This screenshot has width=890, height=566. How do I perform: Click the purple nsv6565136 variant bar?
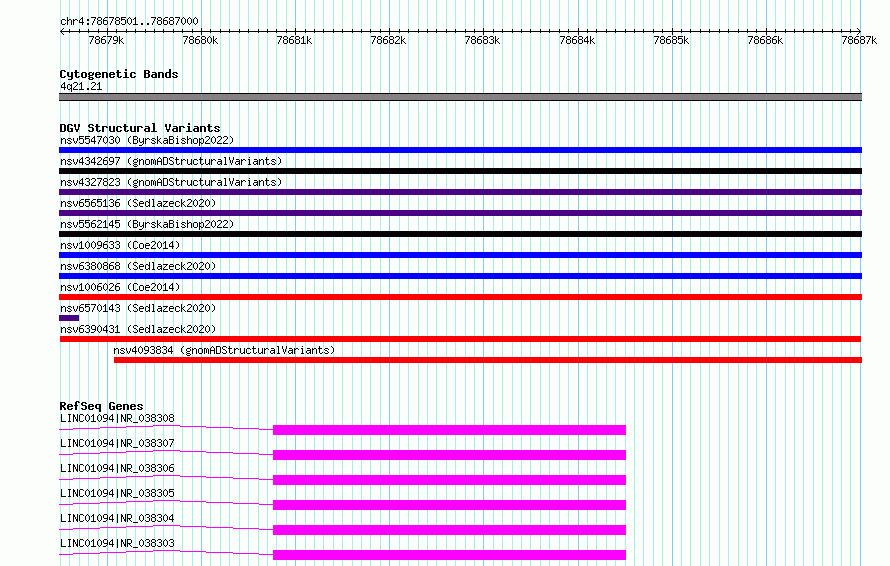(460, 213)
